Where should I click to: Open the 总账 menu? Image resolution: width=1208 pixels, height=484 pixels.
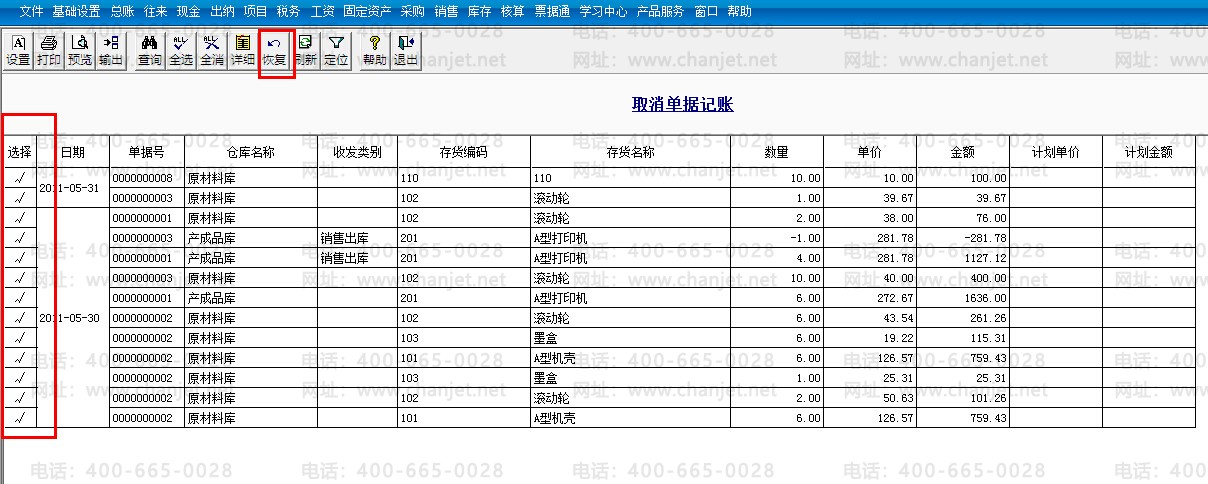pos(122,12)
